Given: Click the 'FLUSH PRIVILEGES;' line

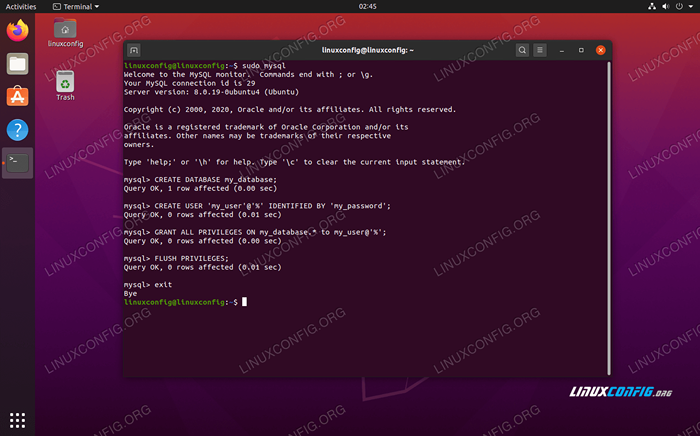Looking at the screenshot, I should [x=176, y=258].
